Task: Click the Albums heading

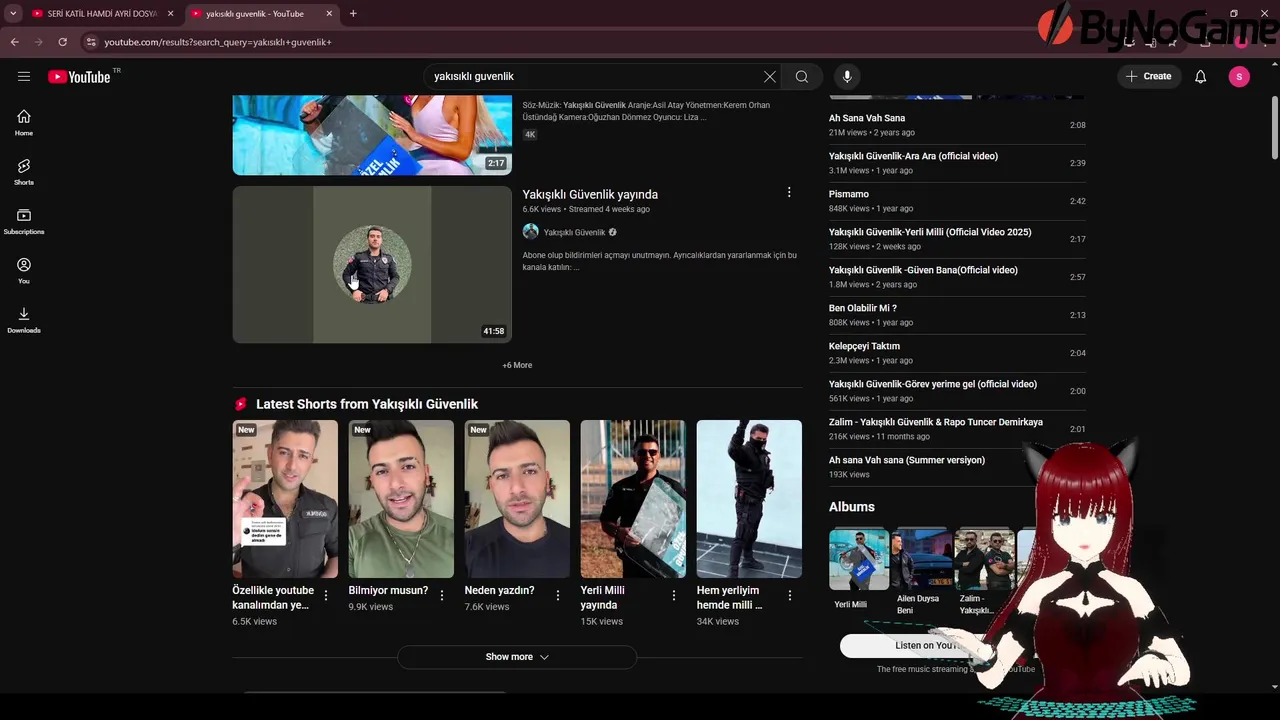Action: [852, 507]
